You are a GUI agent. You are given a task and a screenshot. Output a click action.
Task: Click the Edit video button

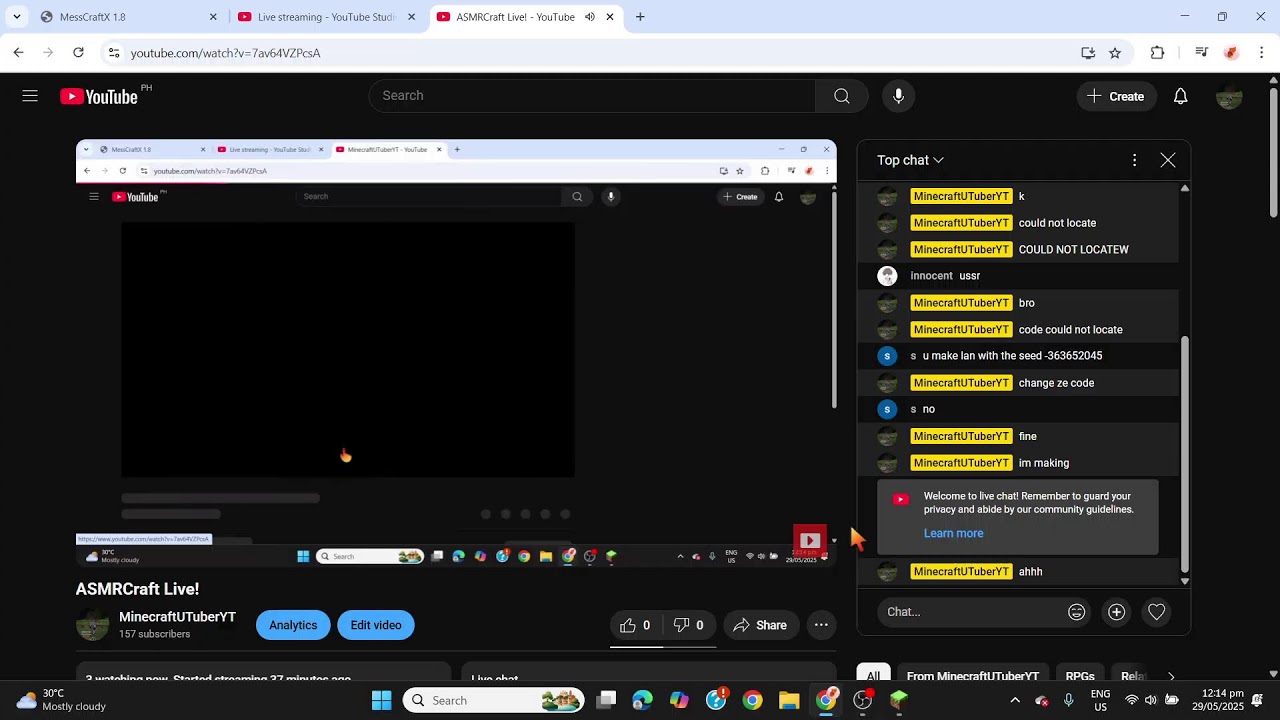(376, 625)
